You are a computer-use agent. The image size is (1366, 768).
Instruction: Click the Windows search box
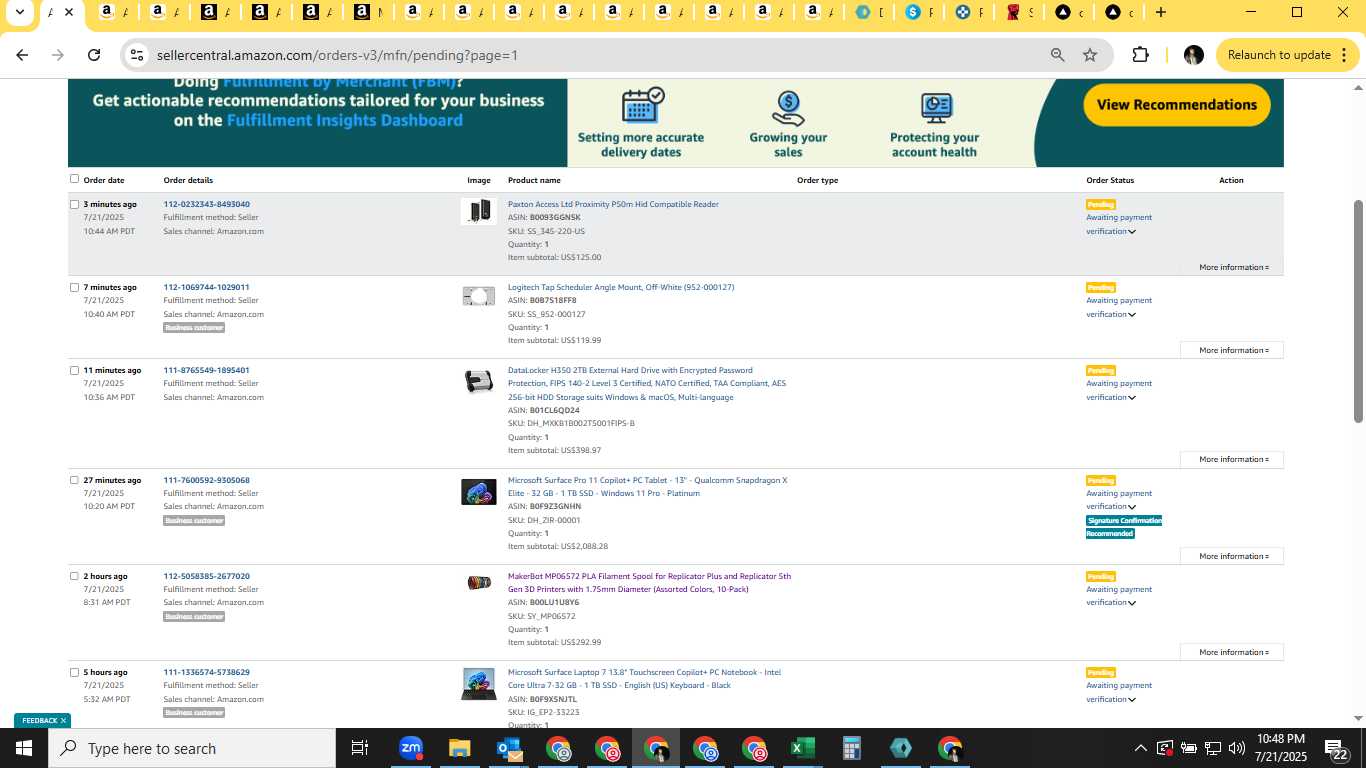(192, 748)
